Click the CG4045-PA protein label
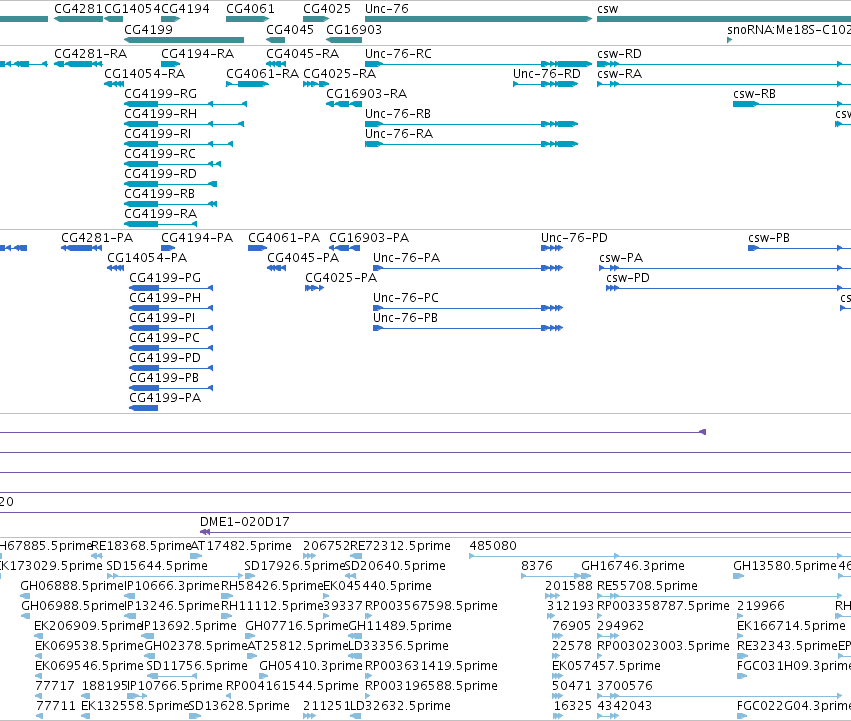This screenshot has height=721, width=851. pyautogui.click(x=303, y=257)
